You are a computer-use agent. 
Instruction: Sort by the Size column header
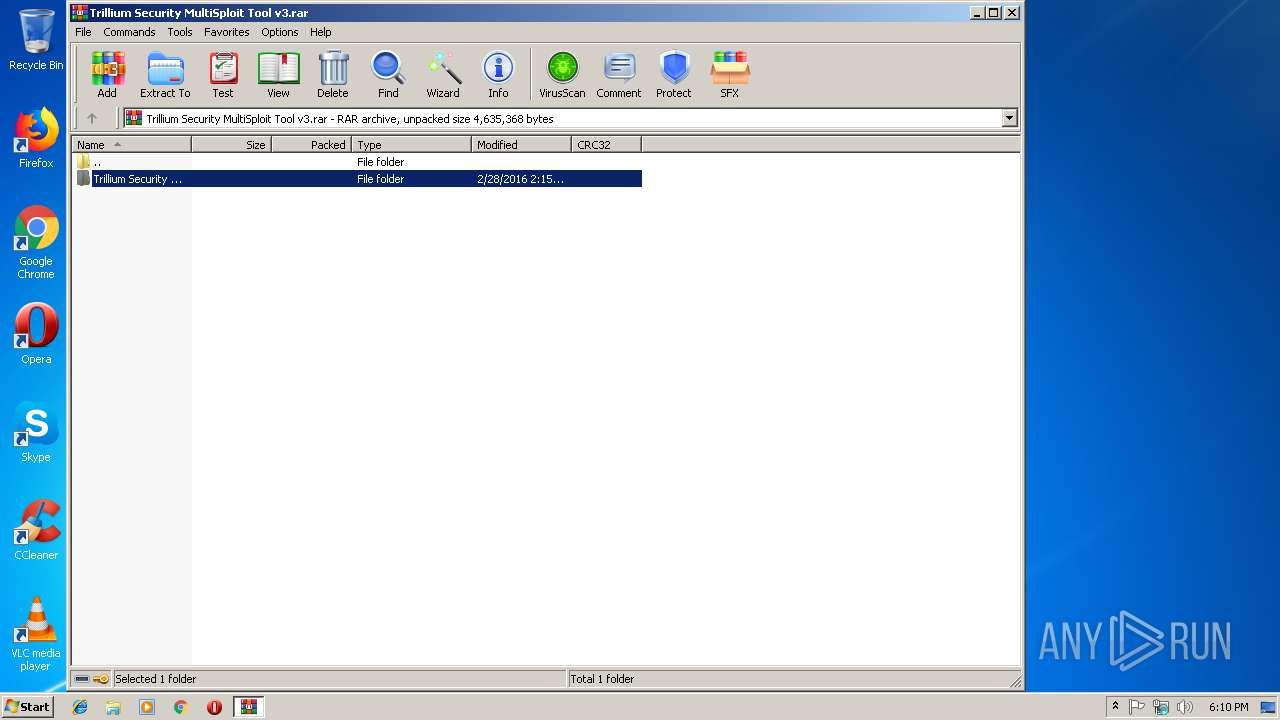click(x=231, y=145)
